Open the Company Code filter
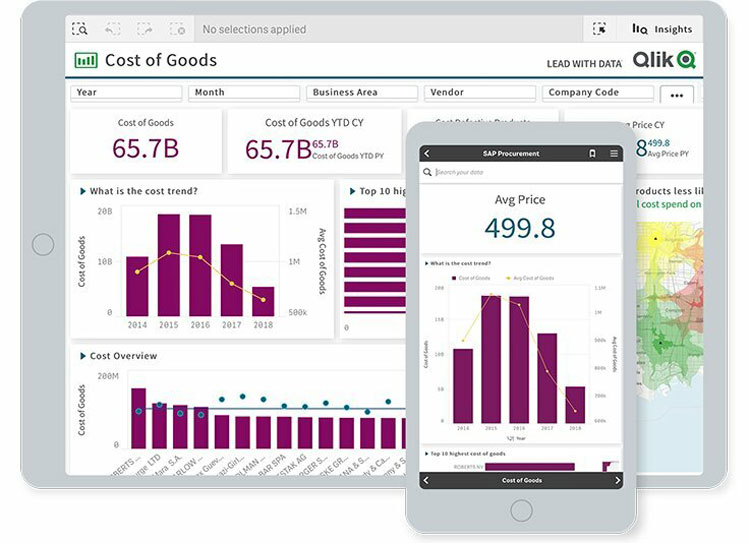The height and width of the screenshot is (543, 750). click(x=596, y=93)
